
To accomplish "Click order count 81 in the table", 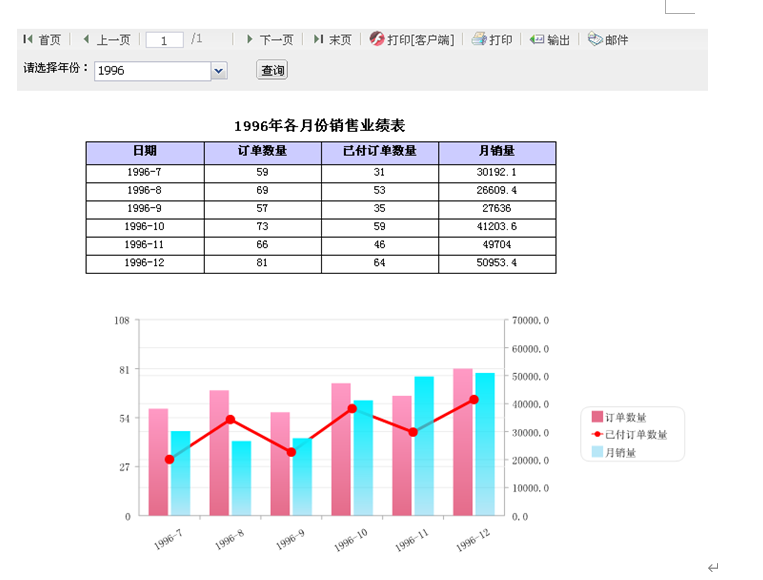I will pos(263,263).
